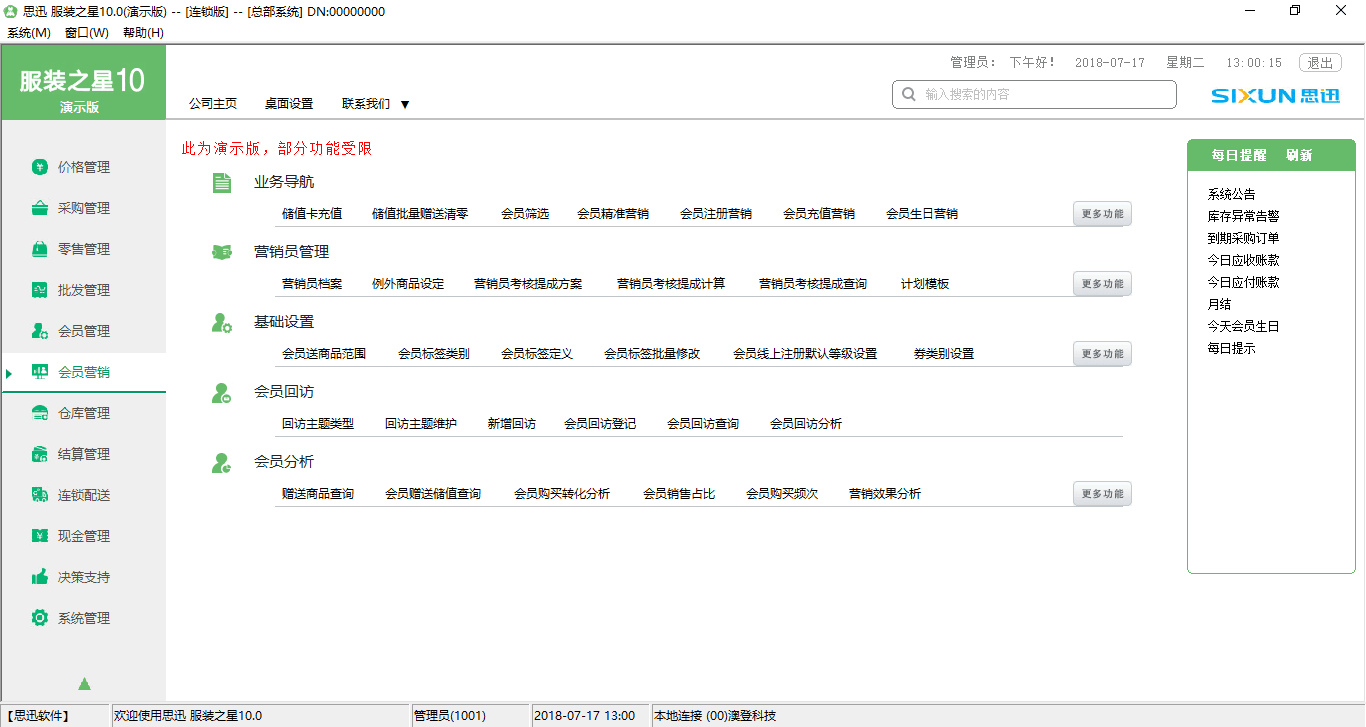Click the 退出 logout button
Viewport: 1366px width, 727px height.
click(x=1320, y=62)
